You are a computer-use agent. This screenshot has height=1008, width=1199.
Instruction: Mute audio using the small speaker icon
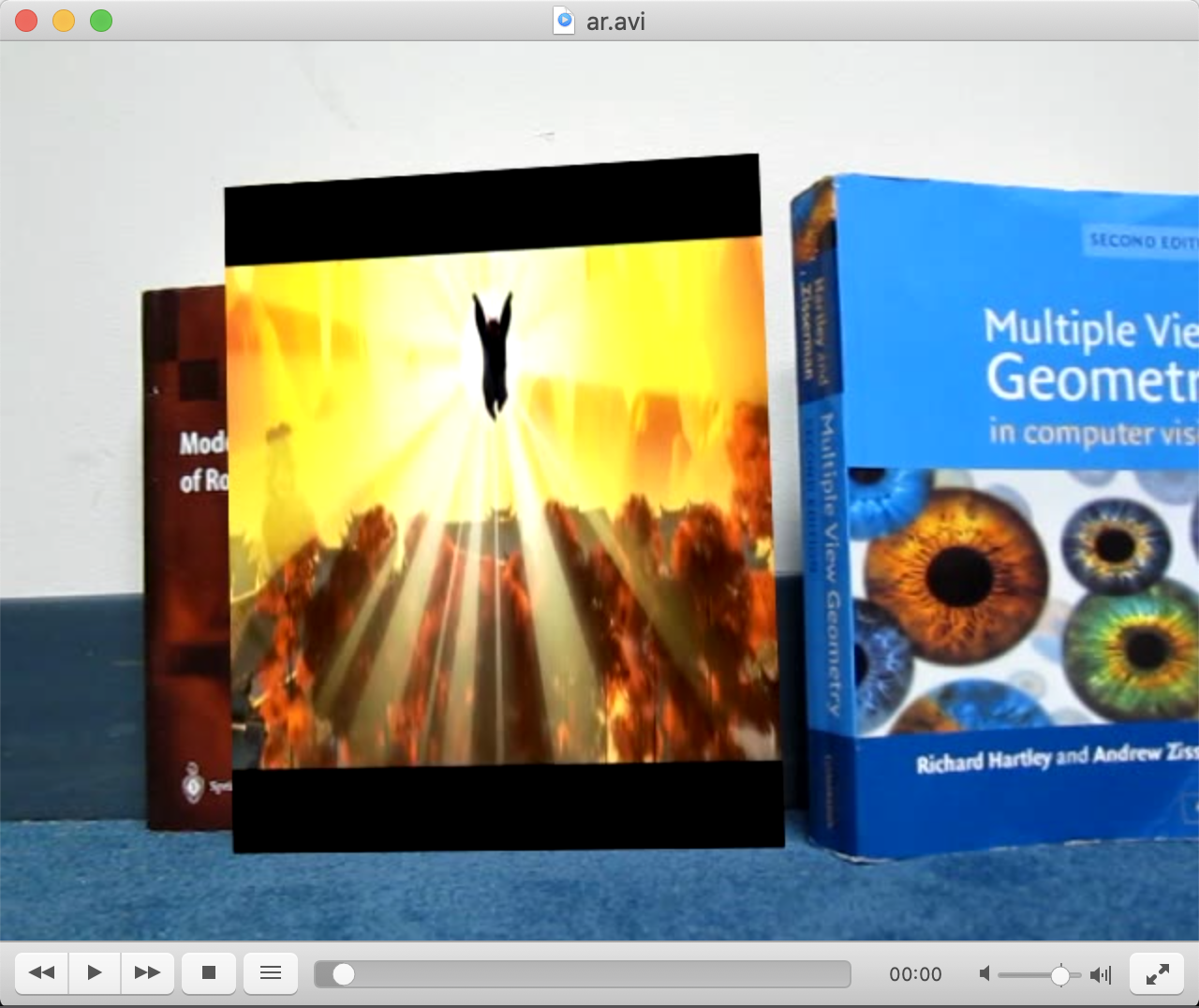984,974
